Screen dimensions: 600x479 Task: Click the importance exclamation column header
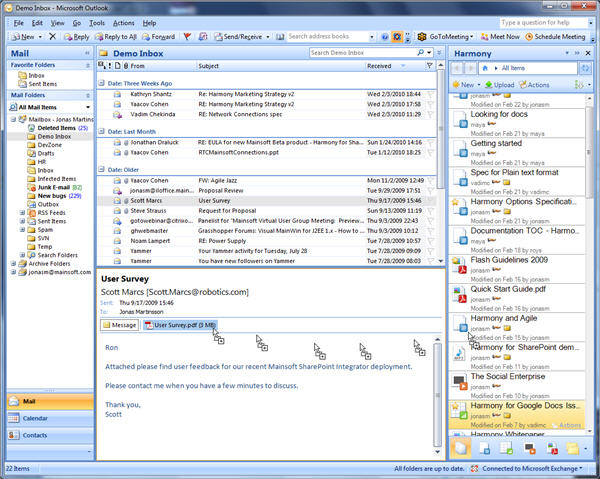(110, 66)
